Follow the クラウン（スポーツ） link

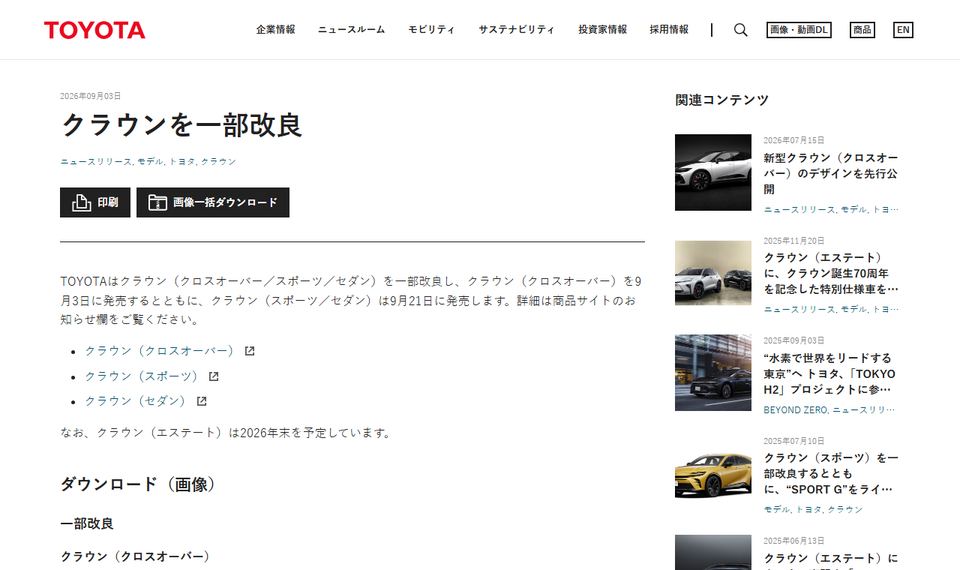[x=141, y=376]
